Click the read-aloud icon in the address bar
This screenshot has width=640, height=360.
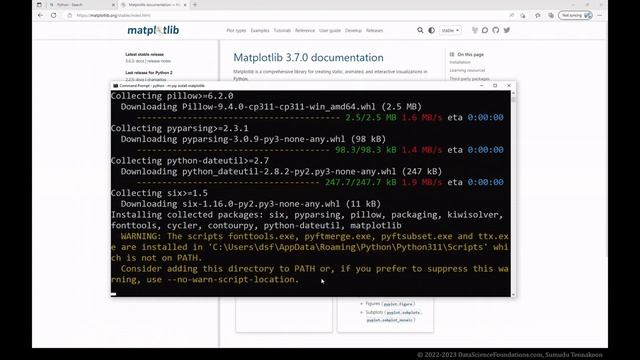[x=511, y=15]
